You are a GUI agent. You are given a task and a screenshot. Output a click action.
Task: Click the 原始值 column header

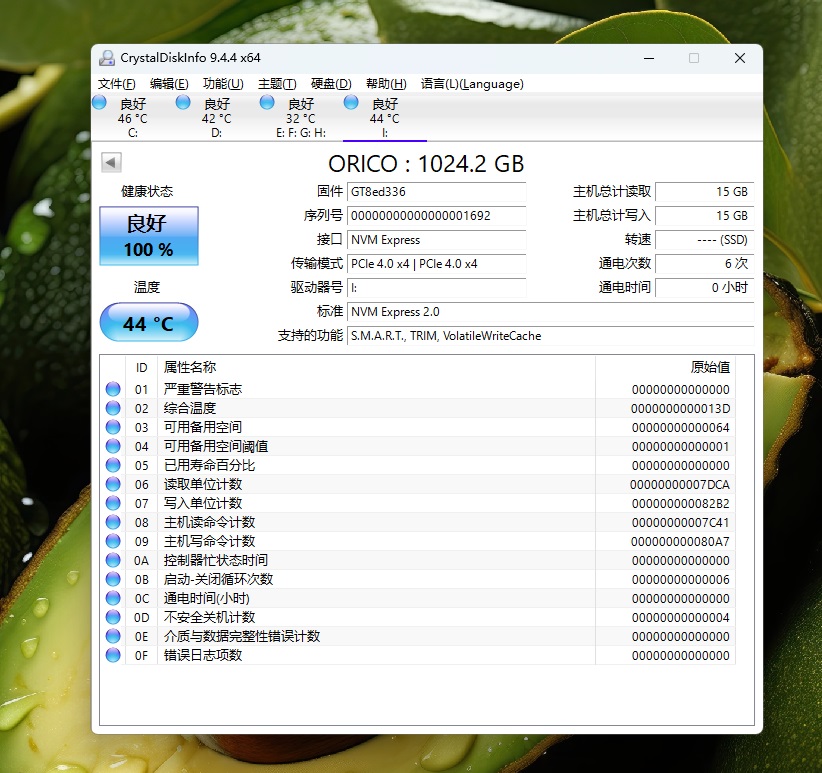point(665,367)
